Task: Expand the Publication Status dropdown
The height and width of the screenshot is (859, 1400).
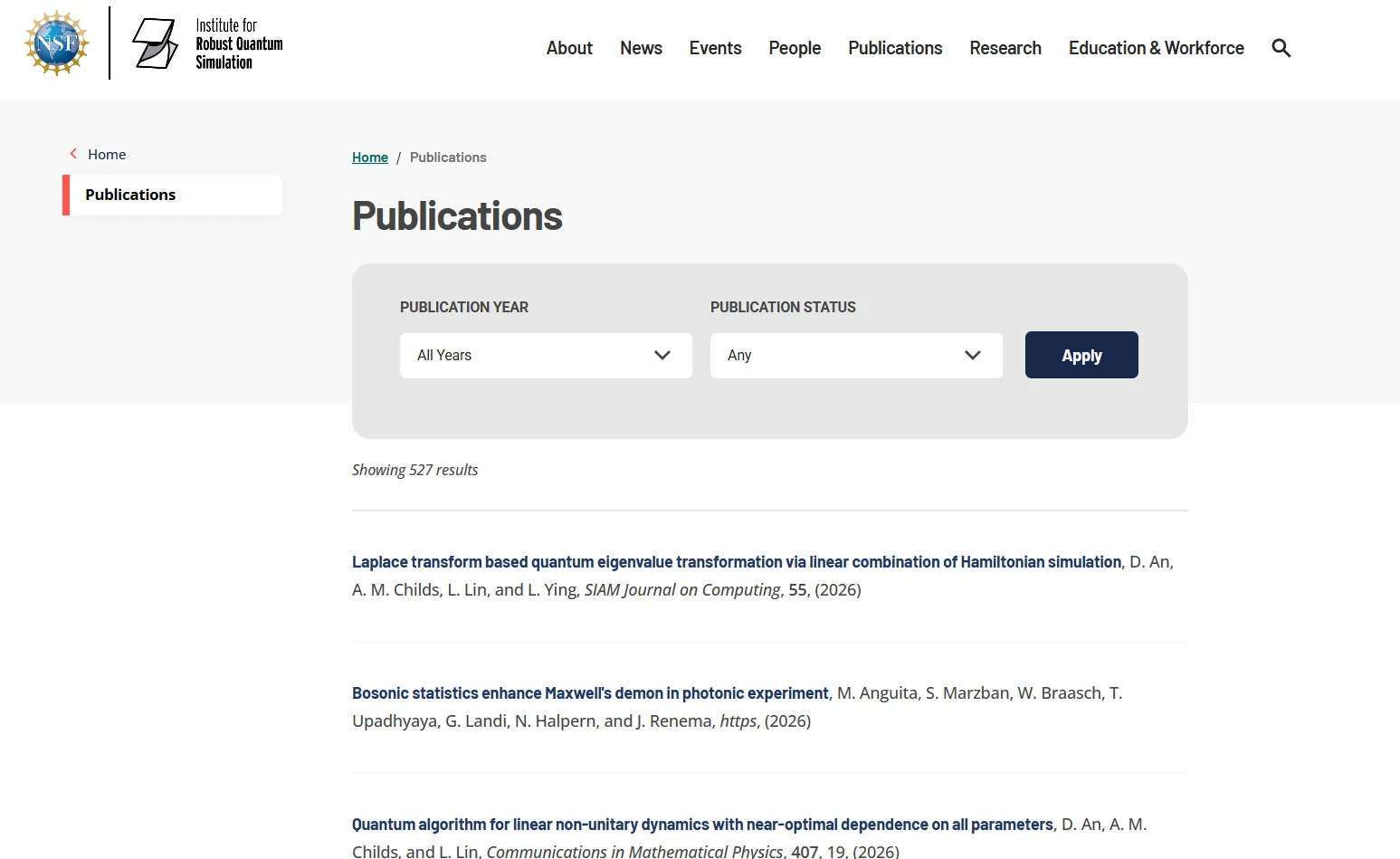Action: (x=856, y=356)
